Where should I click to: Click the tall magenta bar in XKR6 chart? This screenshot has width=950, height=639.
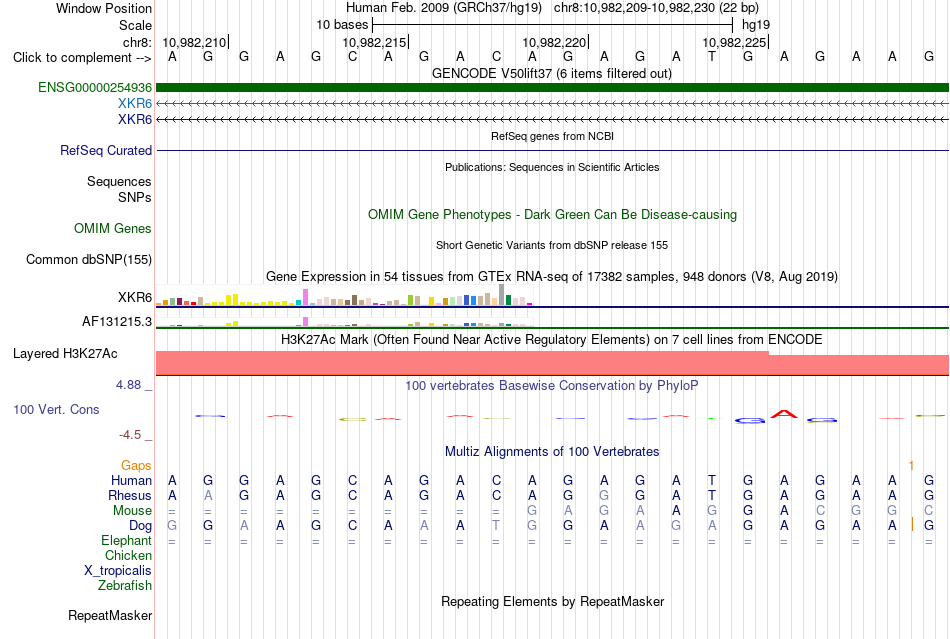305,297
